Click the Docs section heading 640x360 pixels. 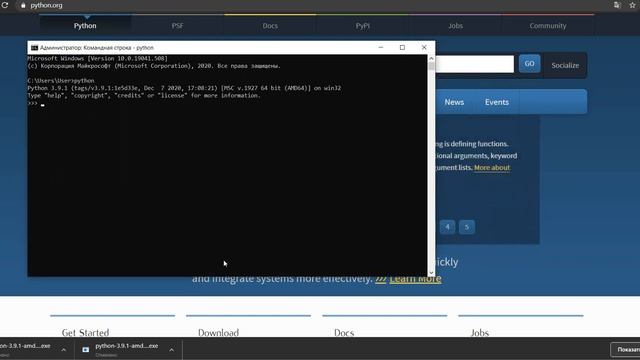344,333
